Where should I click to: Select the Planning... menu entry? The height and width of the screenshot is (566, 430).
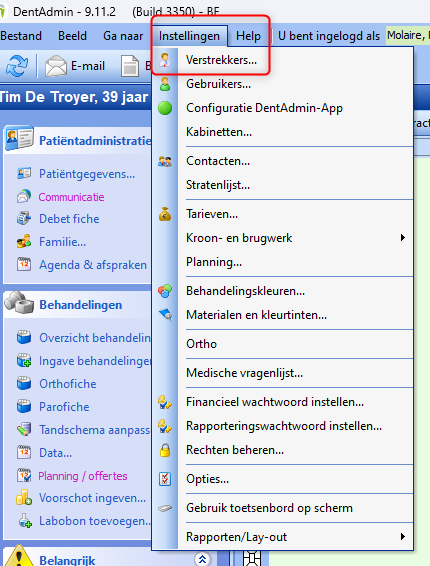282,262
